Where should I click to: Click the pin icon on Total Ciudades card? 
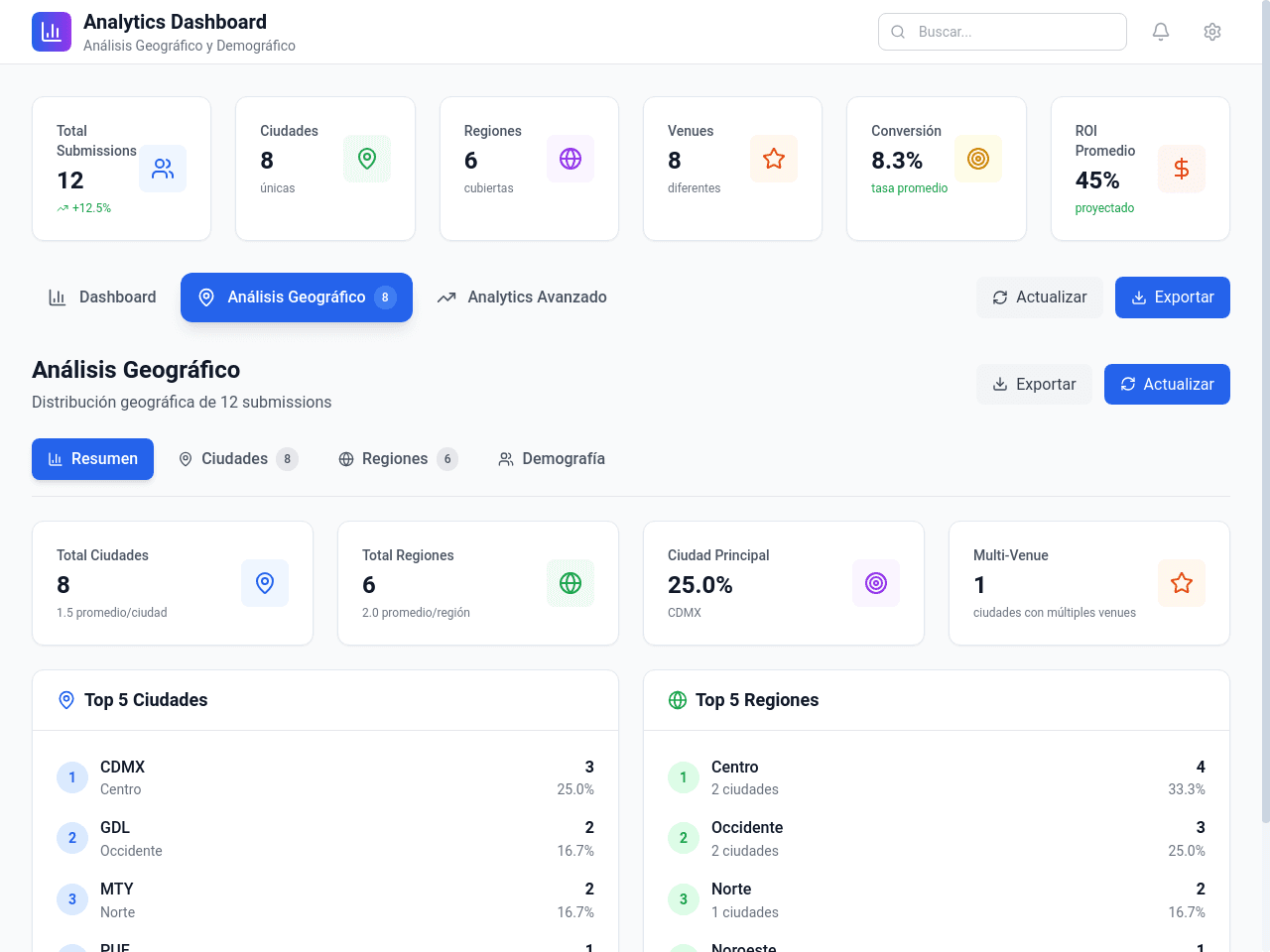tap(265, 583)
